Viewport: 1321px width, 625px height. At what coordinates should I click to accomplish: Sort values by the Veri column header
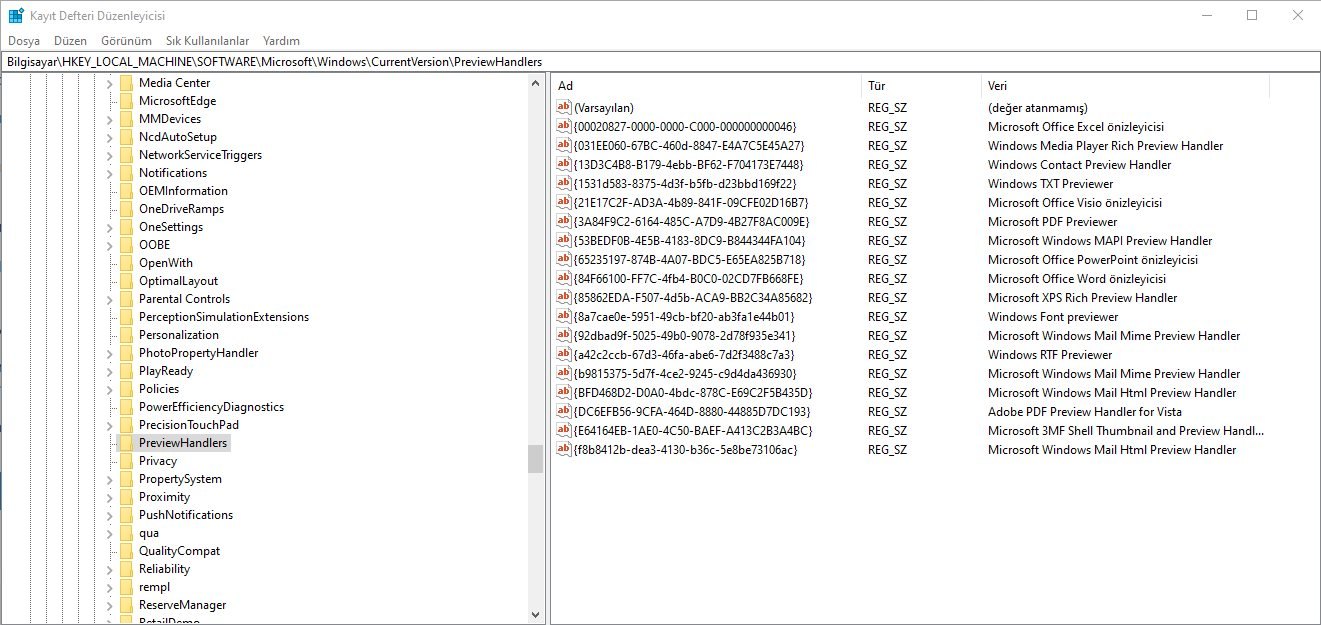click(1125, 86)
